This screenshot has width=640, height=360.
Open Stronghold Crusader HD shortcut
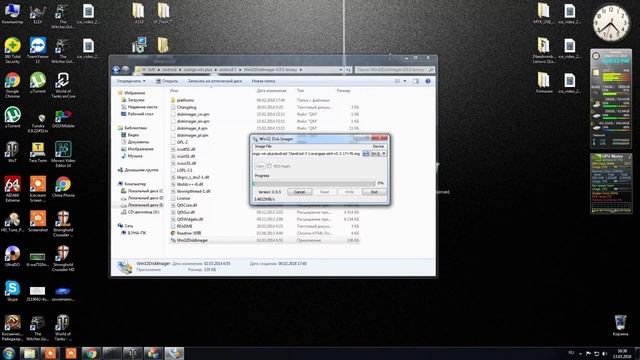[x=63, y=259]
